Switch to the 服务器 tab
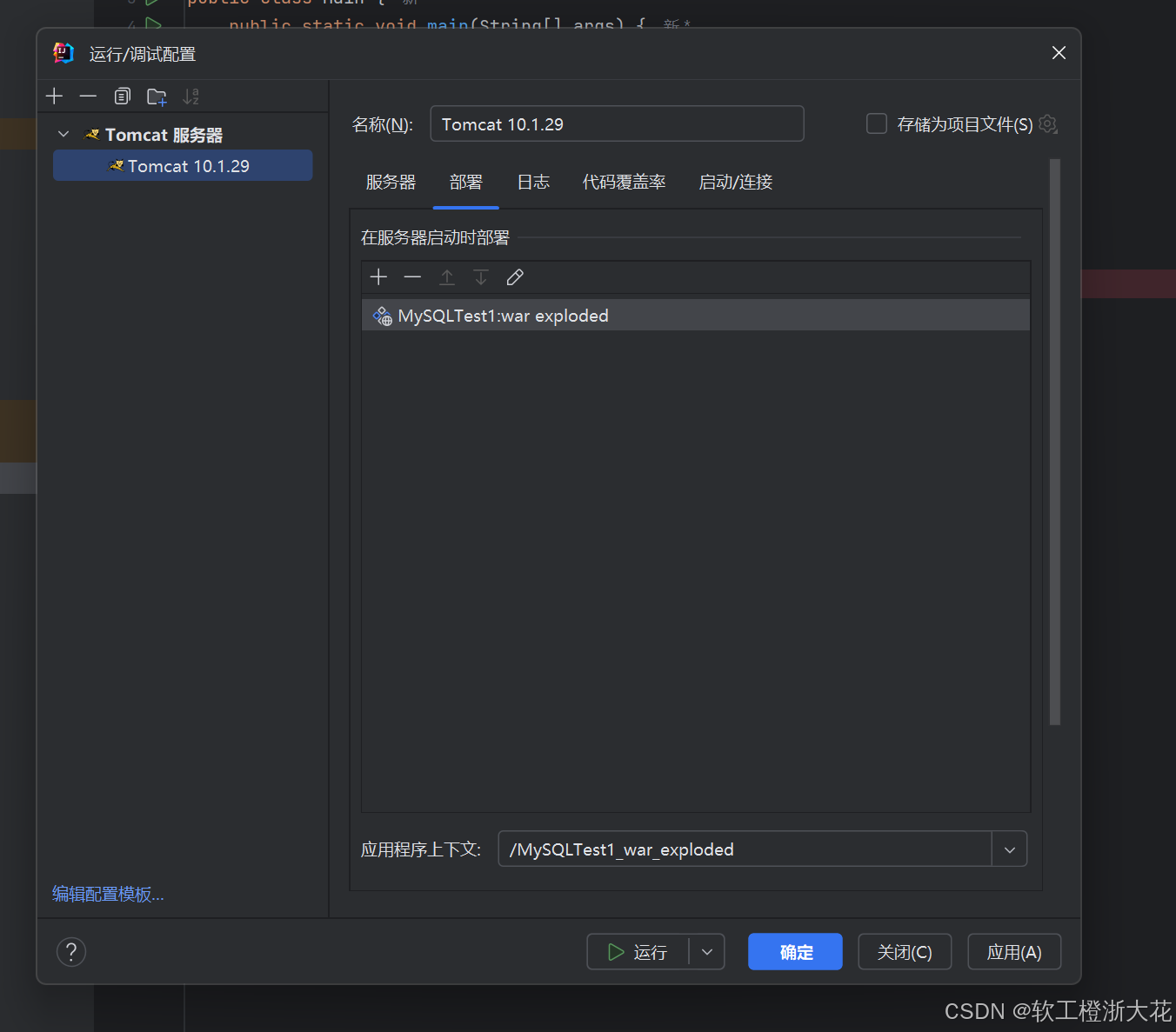This screenshot has height=1032, width=1176. pos(391,182)
